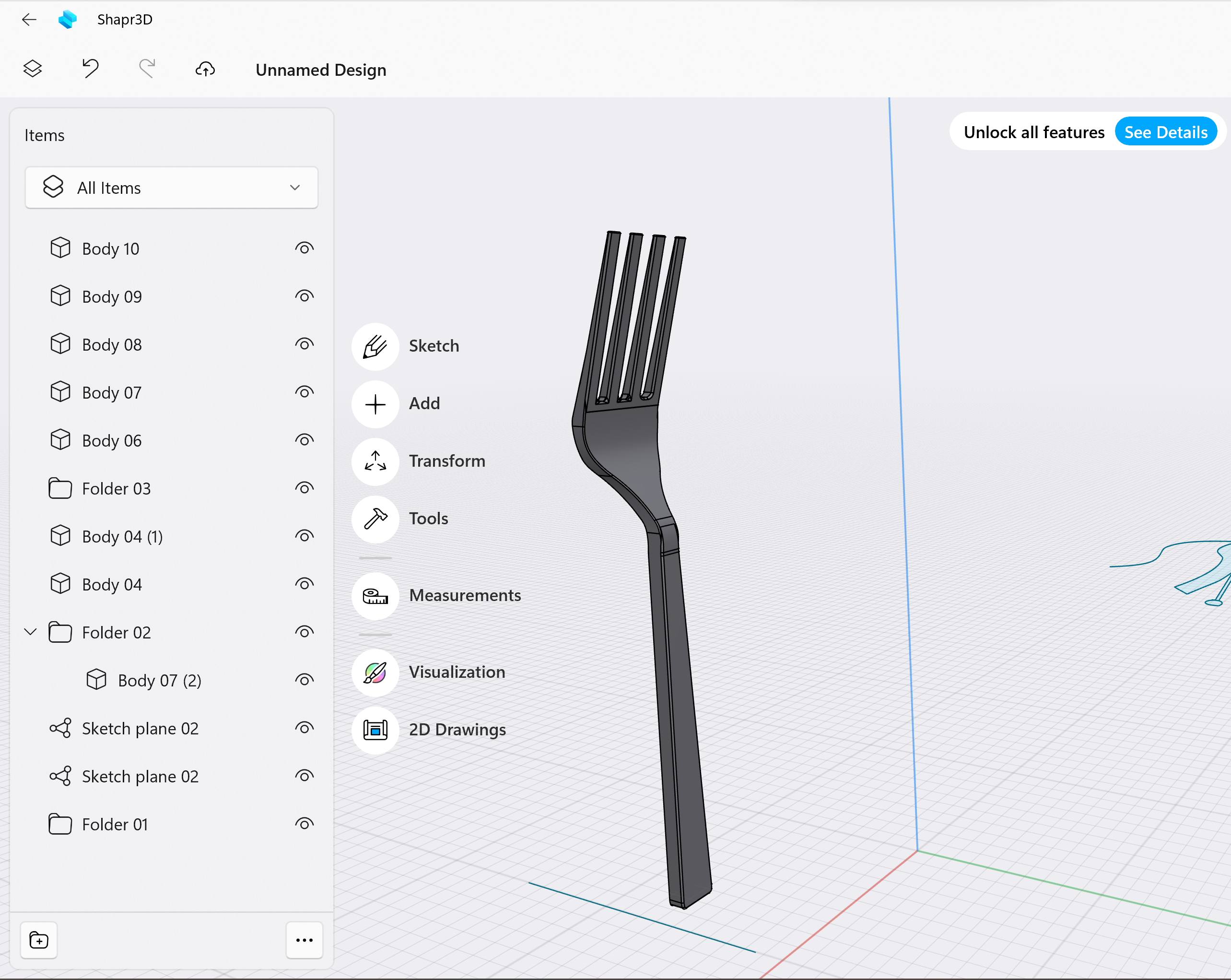Open the Measurements tool

point(375,596)
